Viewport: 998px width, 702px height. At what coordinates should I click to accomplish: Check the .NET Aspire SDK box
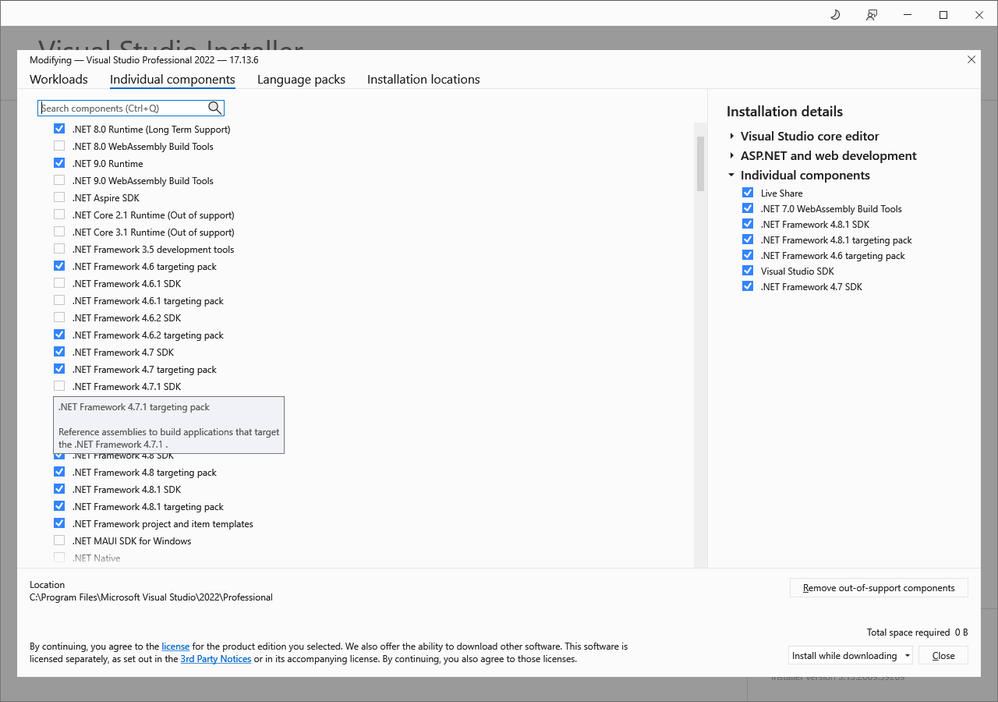click(x=59, y=198)
